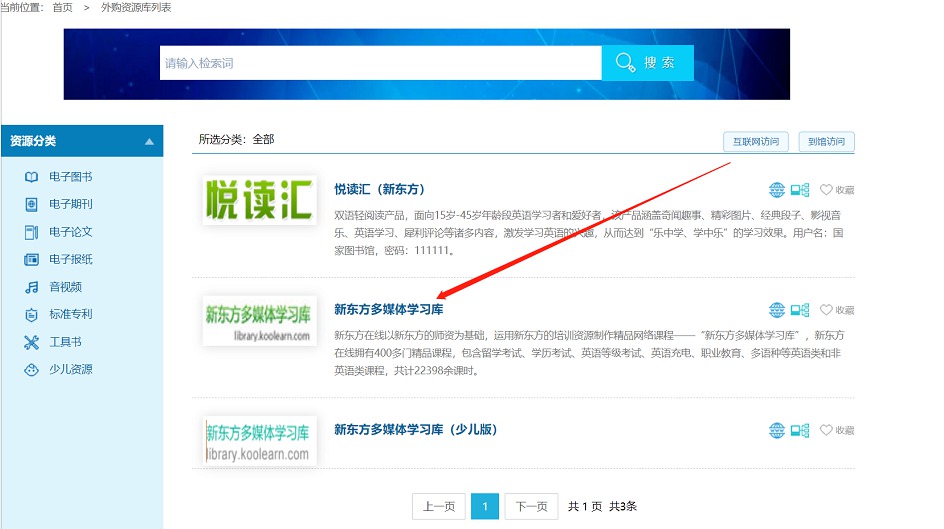
Task: Go to the 音视频 category
Action: point(65,287)
